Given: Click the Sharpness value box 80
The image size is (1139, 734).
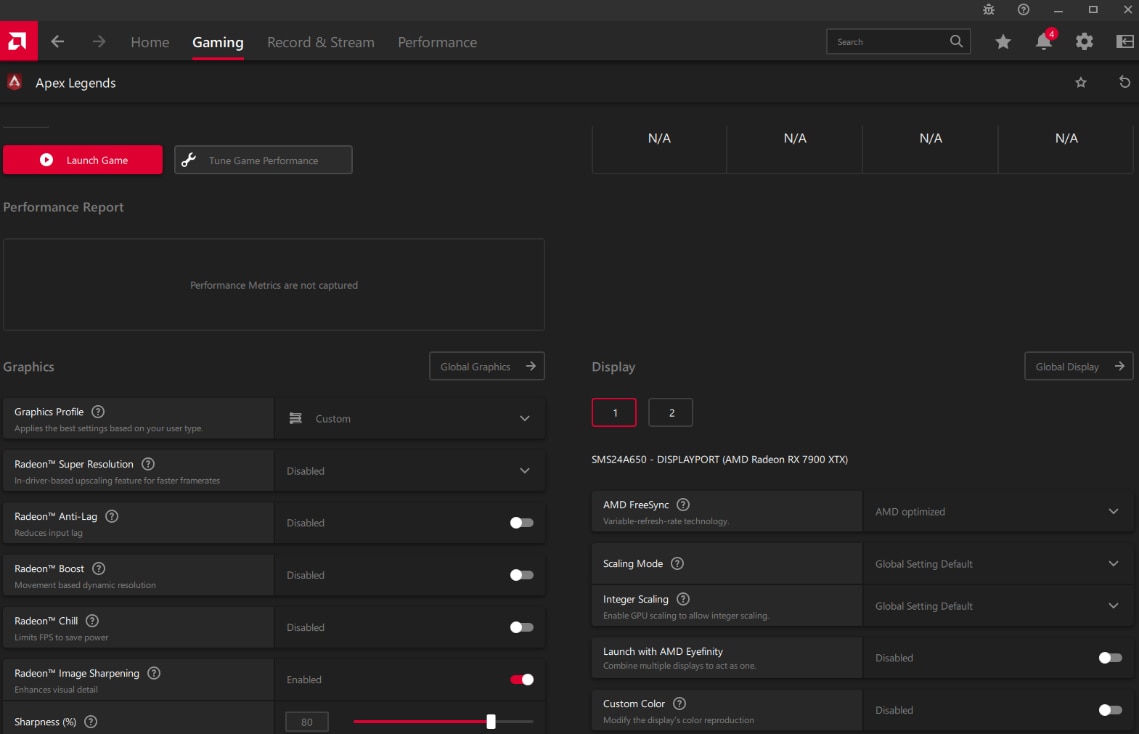Looking at the screenshot, I should [307, 722].
